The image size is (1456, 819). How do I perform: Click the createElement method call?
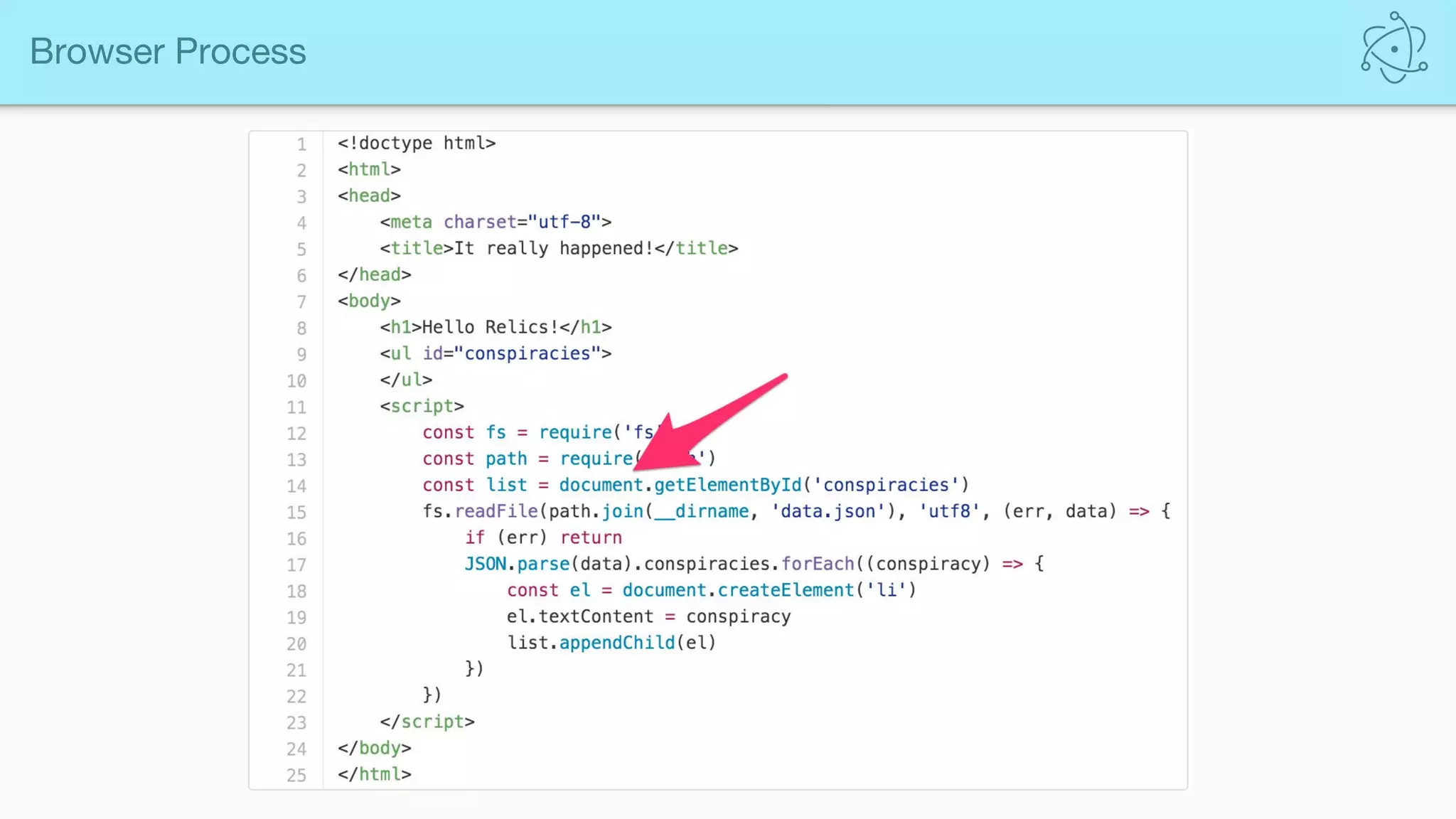click(785, 590)
